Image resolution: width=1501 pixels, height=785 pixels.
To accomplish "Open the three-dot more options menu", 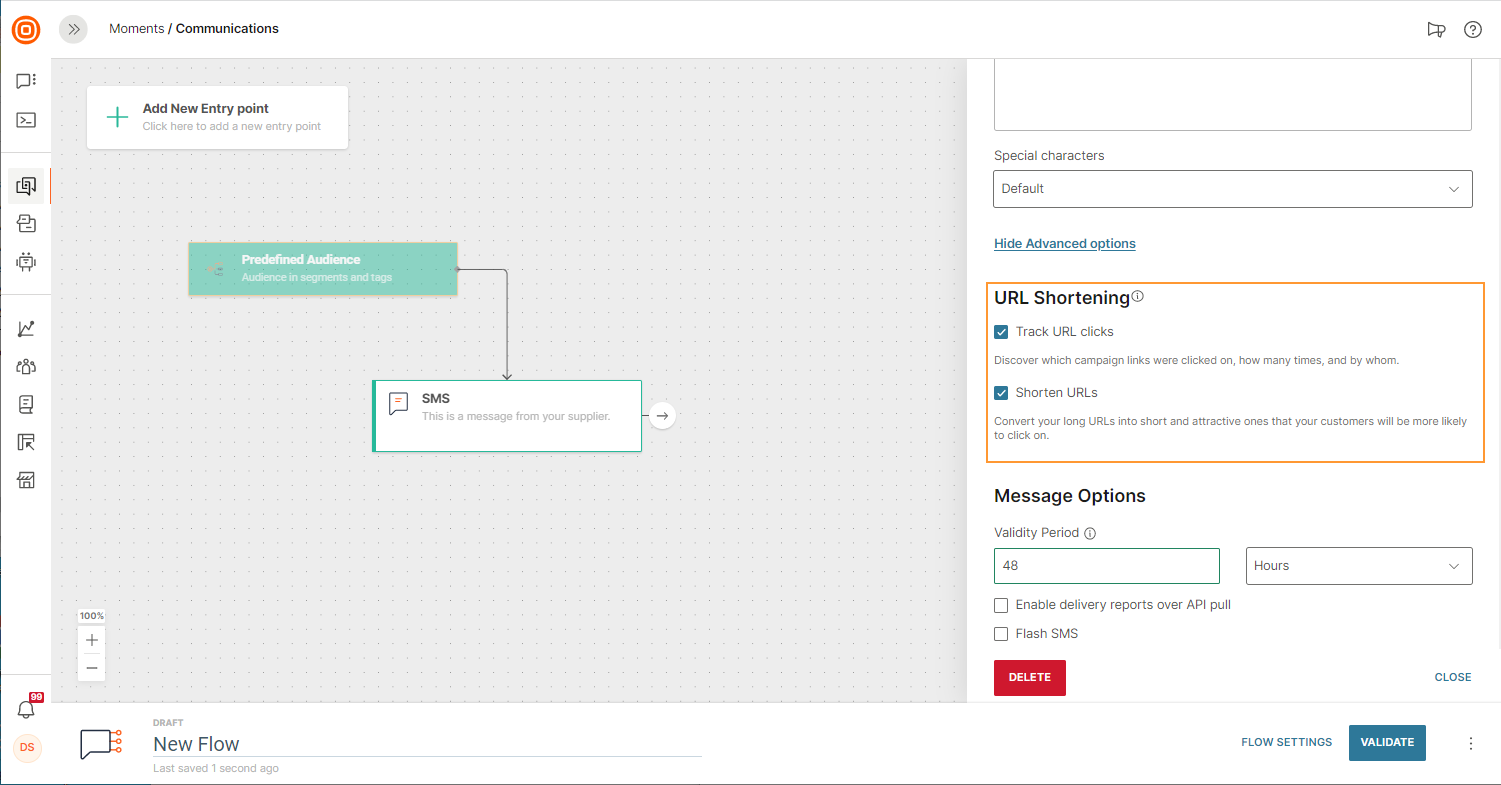I will [1470, 743].
